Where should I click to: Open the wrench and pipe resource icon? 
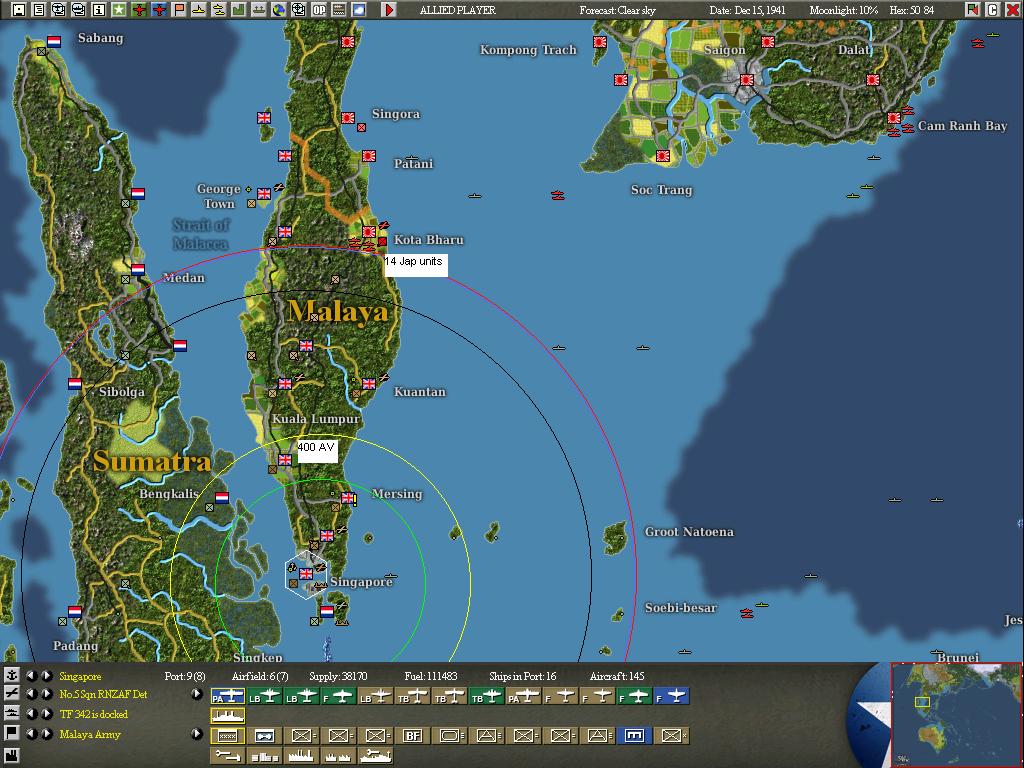[x=228, y=756]
